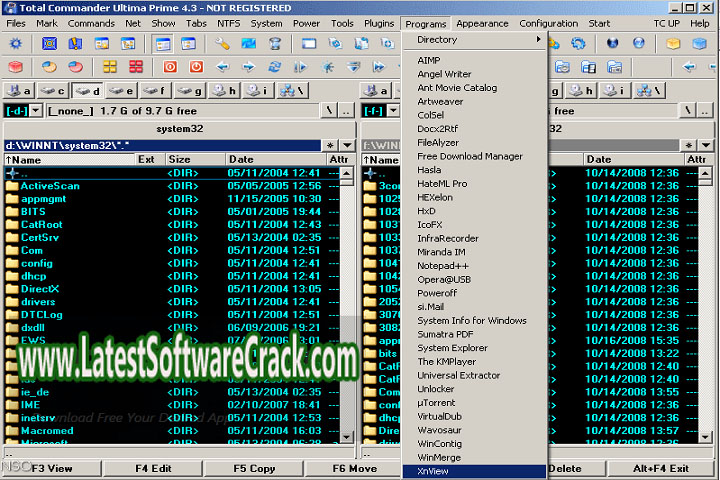720x480 pixels.
Task: Click the blue wavy screen icon
Action: [248, 44]
